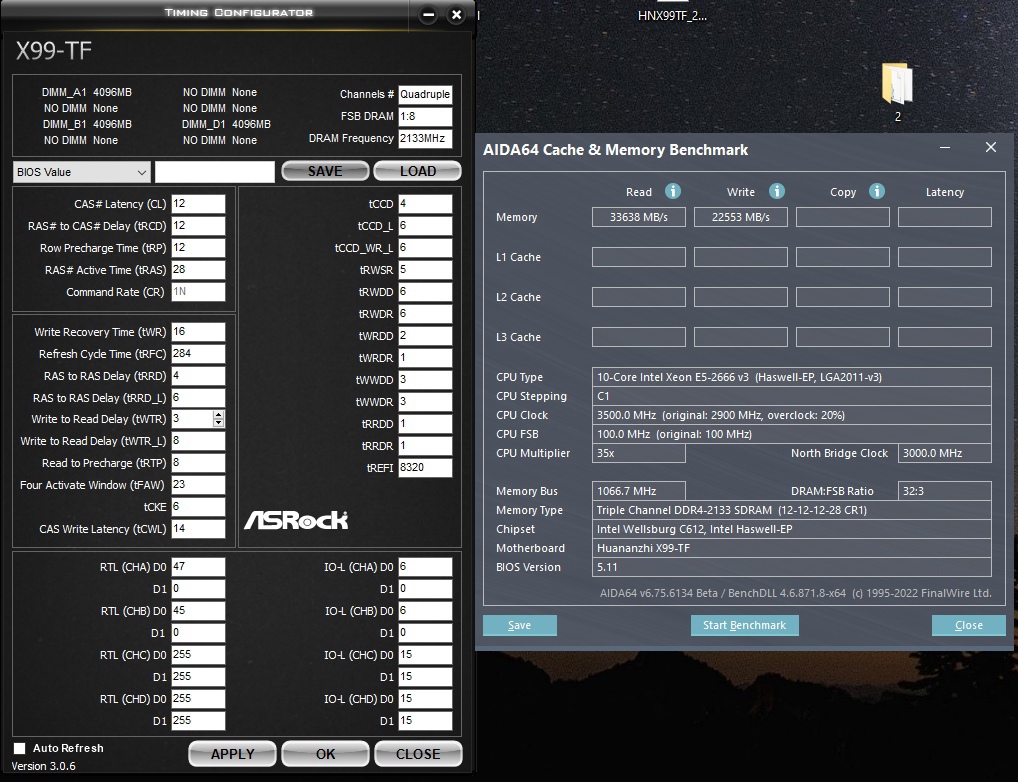Click the tRWDD value field
This screenshot has height=782, width=1018.
pyautogui.click(x=425, y=292)
